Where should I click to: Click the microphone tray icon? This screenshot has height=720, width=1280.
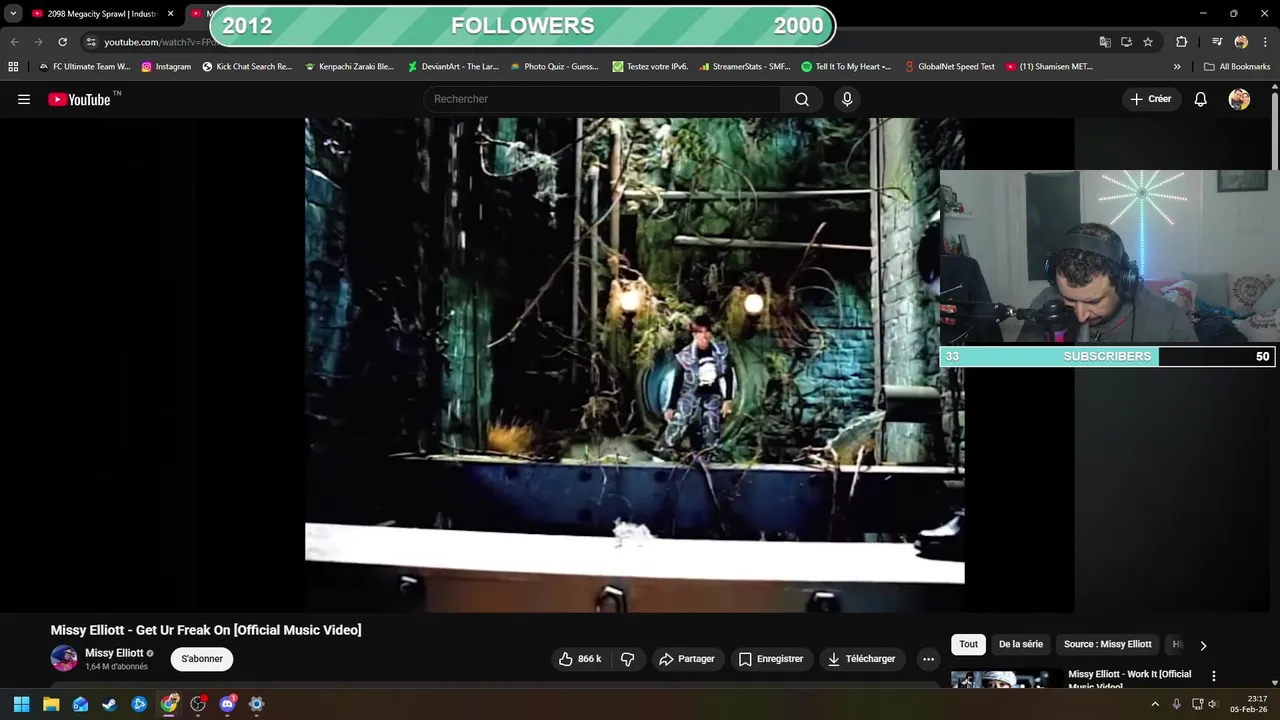1176,704
